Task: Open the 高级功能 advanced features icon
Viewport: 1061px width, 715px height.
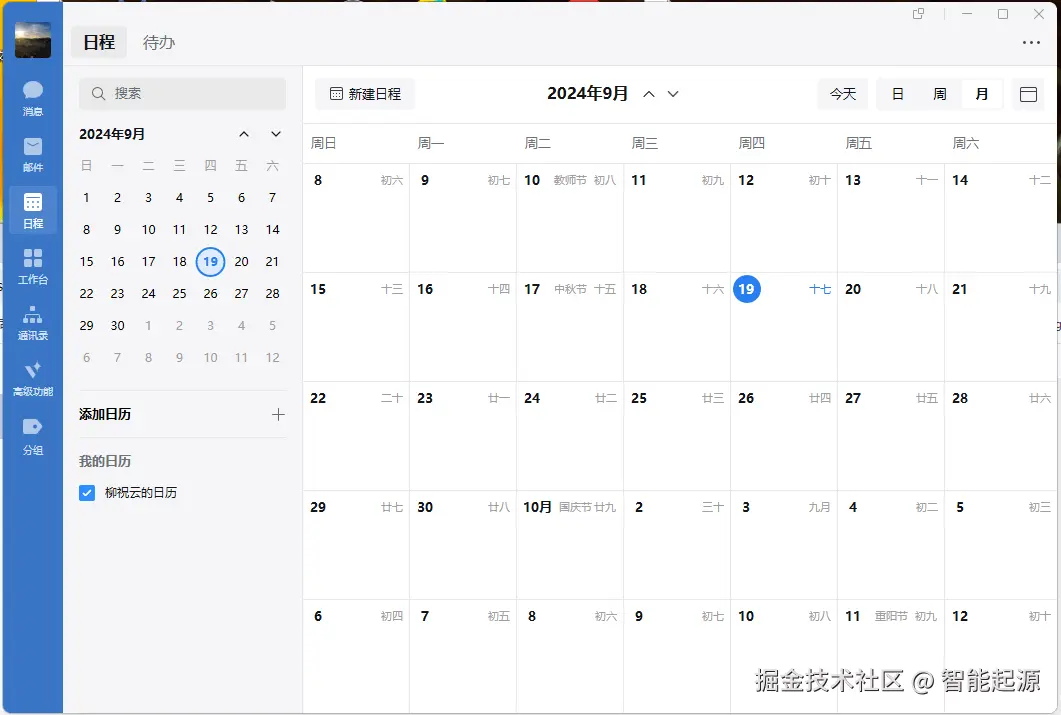Action: (x=33, y=378)
